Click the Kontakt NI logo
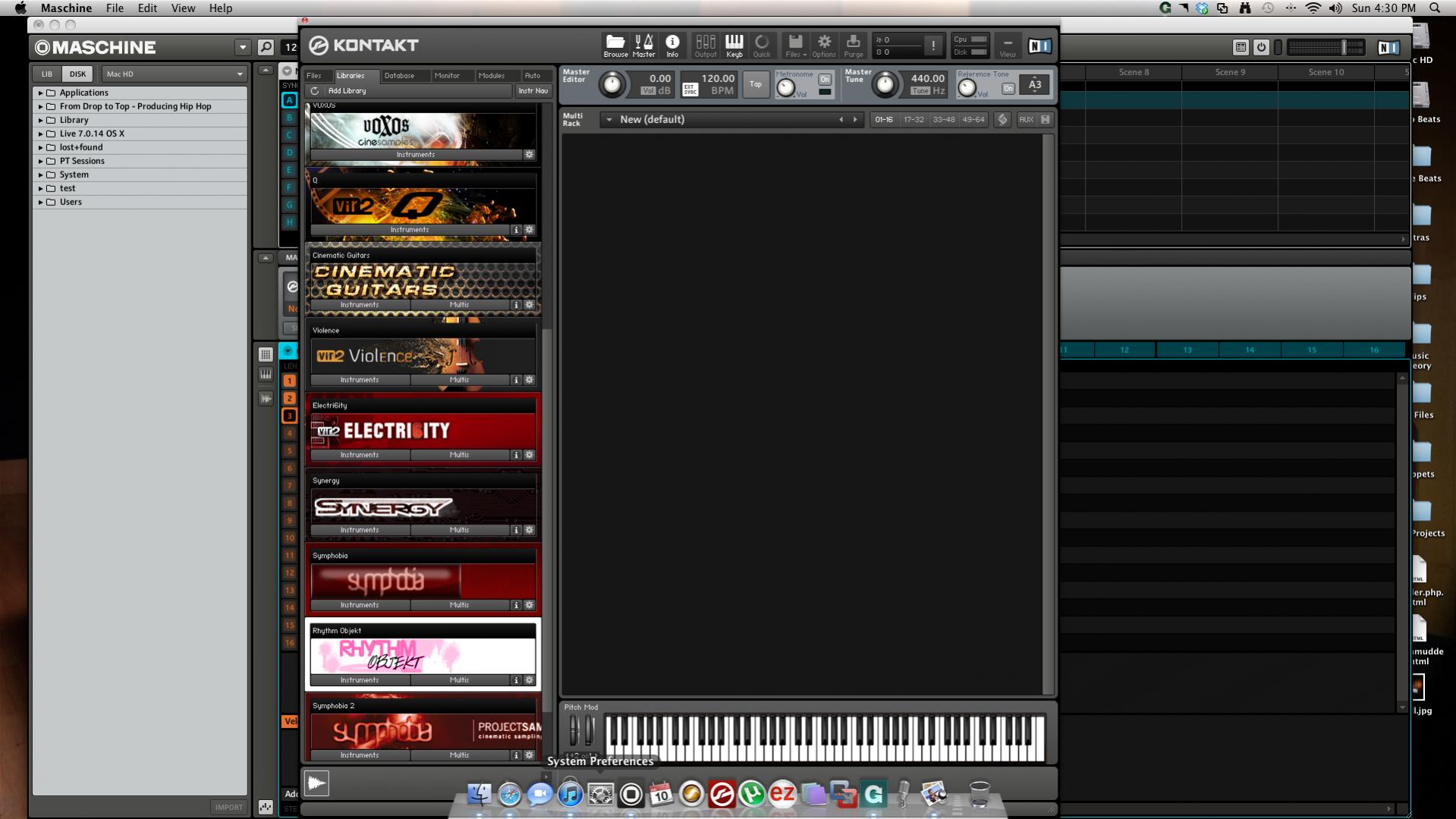1456x819 pixels. 1039,46
